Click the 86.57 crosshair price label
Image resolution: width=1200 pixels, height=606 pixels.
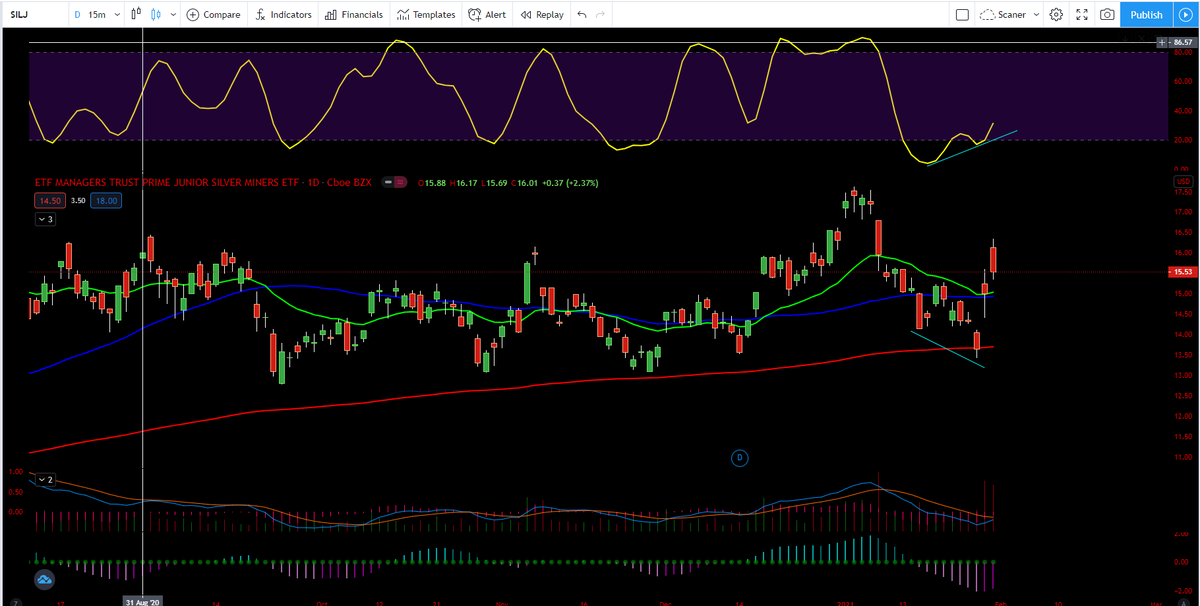point(1183,42)
